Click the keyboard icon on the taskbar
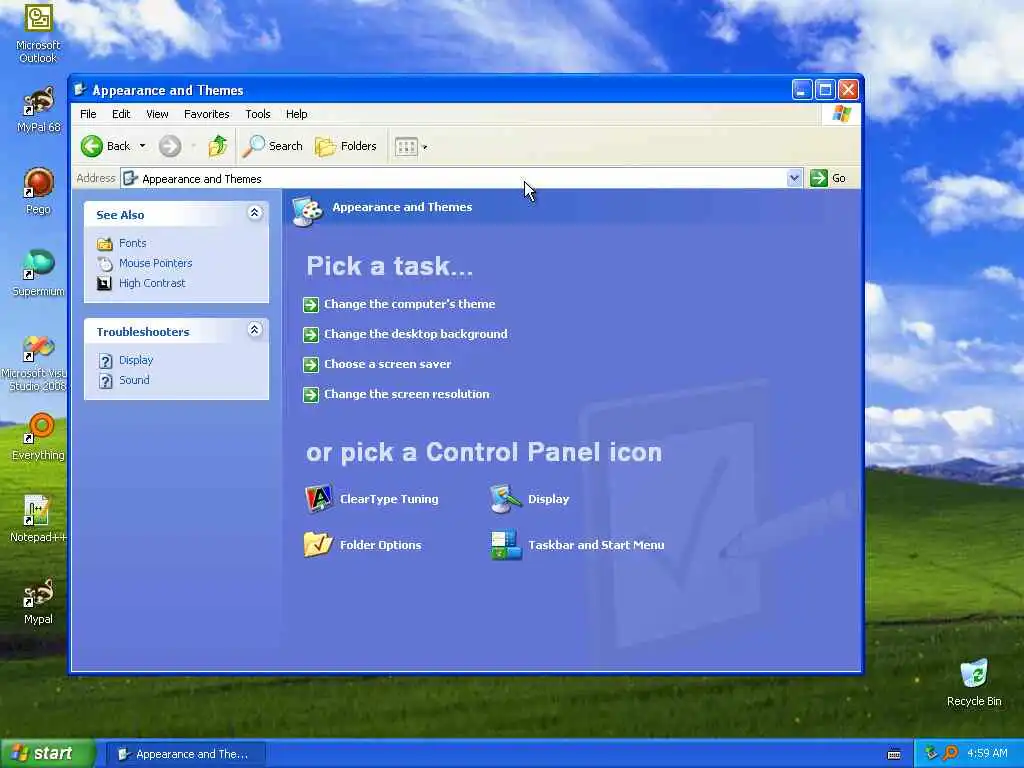Screen dimensions: 1024x768 tap(894, 754)
